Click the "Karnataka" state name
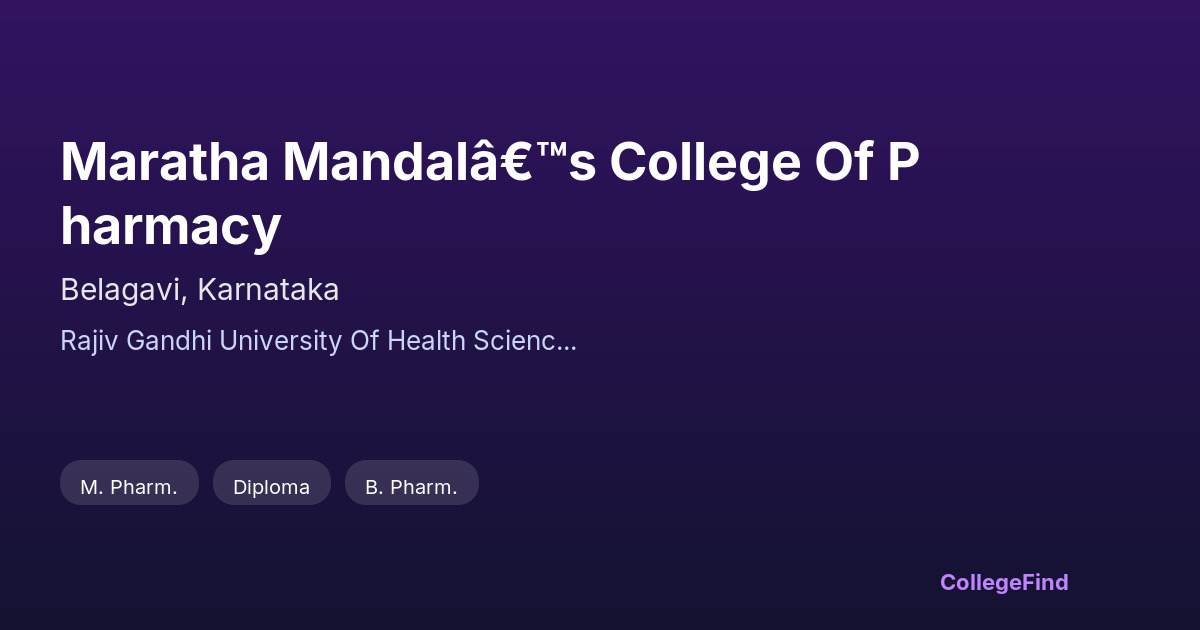 point(268,290)
